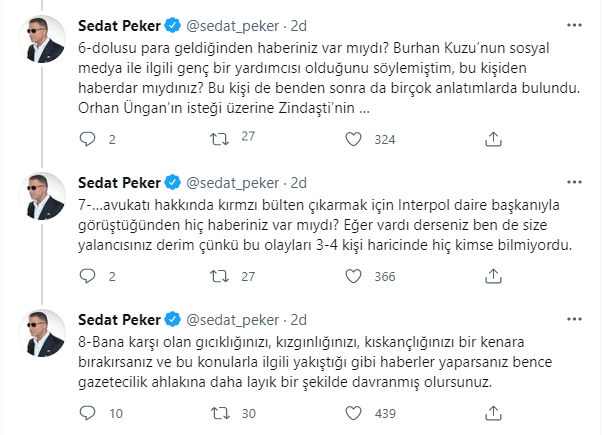Reply to the tweet starting '6-dolusu para'
602x435 pixels.
click(87, 139)
